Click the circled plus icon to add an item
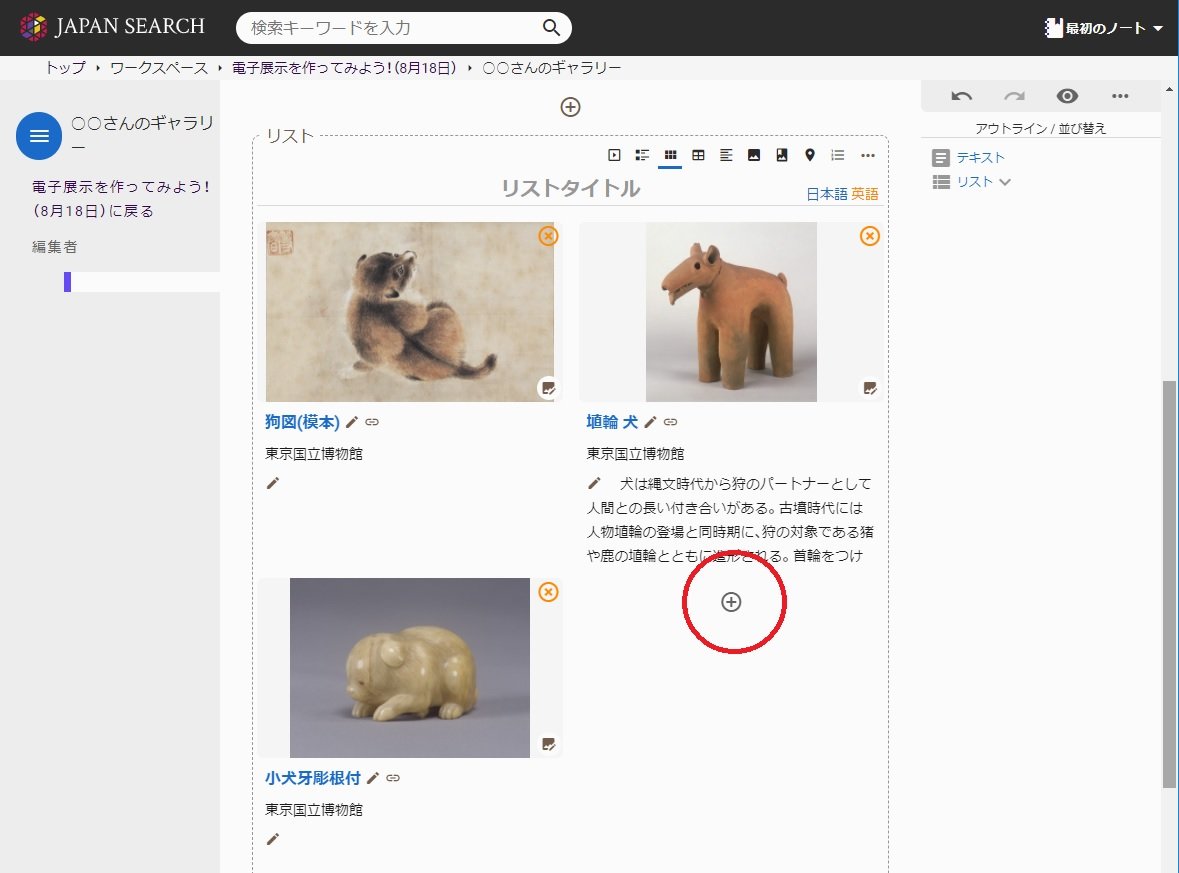This screenshot has height=873, width=1179. pos(731,602)
